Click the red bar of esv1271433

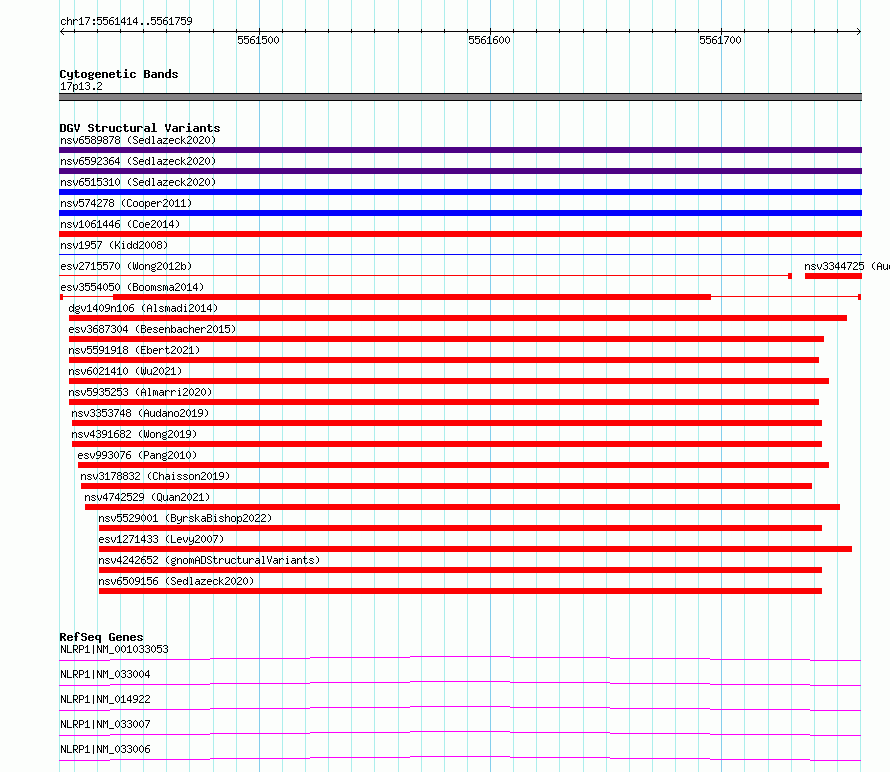[475, 549]
